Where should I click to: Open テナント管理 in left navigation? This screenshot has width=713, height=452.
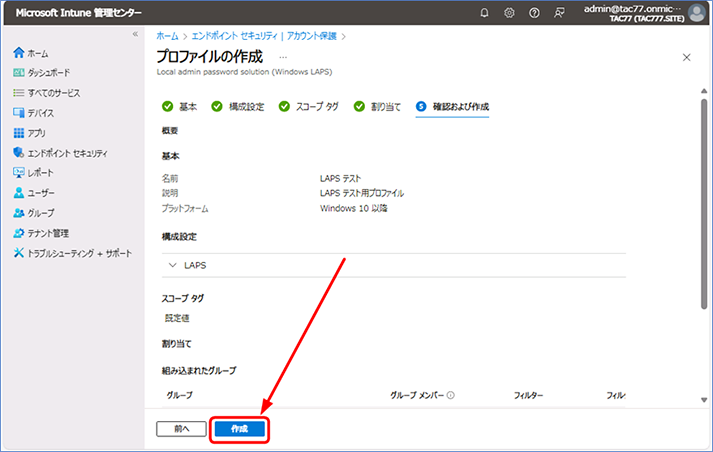[x=48, y=233]
